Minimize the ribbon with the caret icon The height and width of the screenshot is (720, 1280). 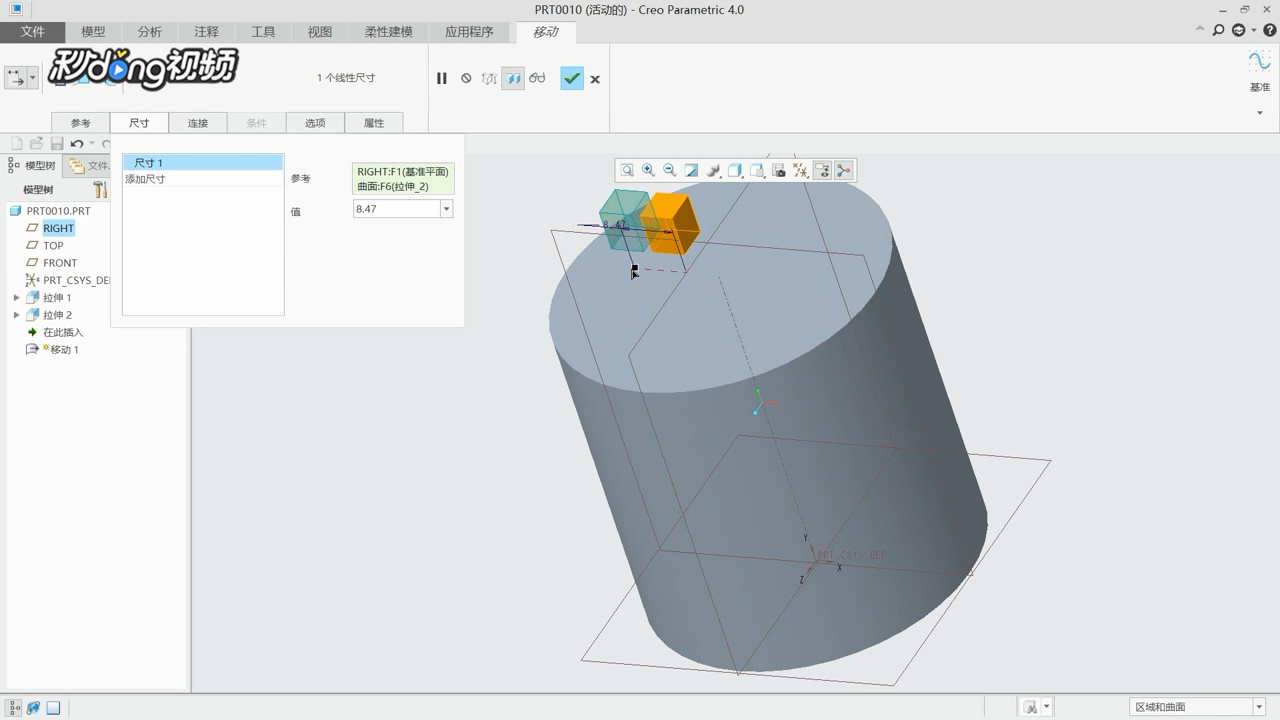click(1201, 31)
